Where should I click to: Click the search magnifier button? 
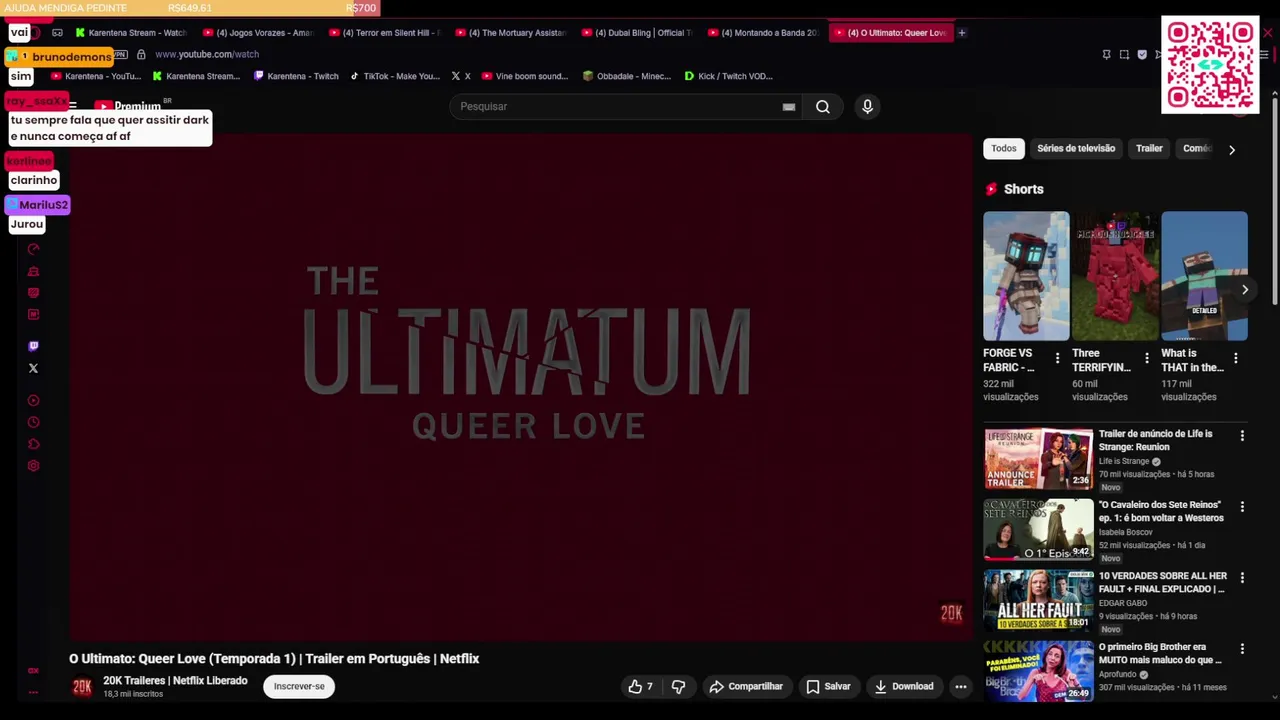click(822, 106)
